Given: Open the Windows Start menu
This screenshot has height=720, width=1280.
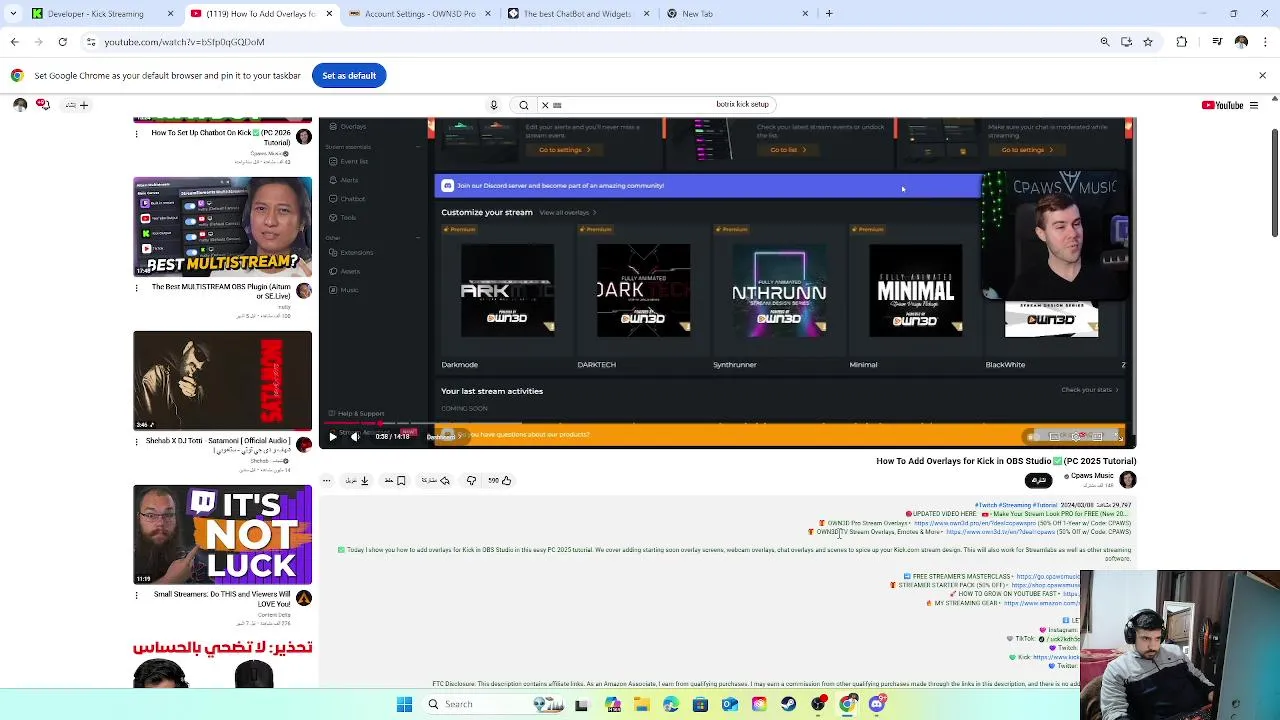Looking at the screenshot, I should [x=404, y=705].
